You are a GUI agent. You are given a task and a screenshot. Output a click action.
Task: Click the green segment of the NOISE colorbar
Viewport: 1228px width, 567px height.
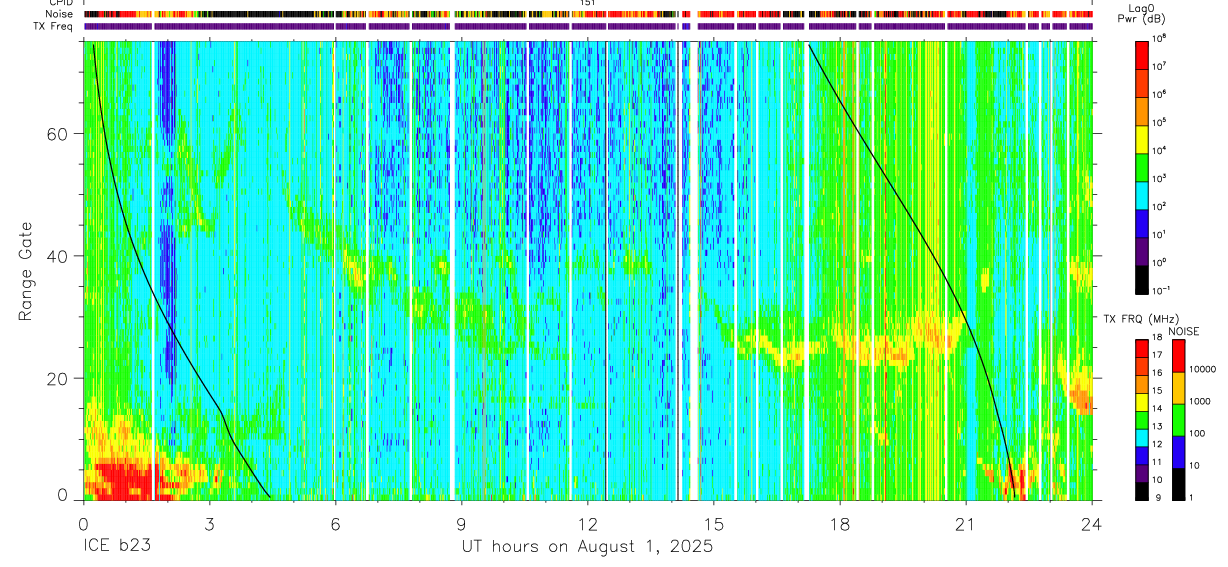click(1177, 419)
